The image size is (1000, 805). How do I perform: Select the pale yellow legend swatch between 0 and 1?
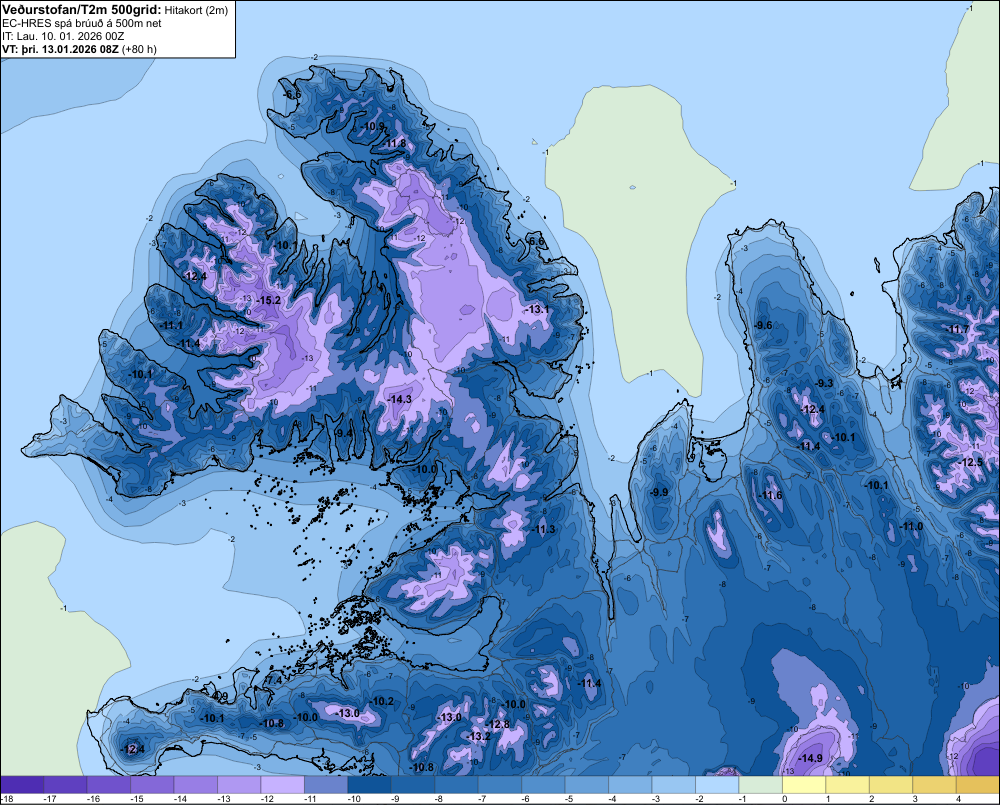tap(804, 784)
